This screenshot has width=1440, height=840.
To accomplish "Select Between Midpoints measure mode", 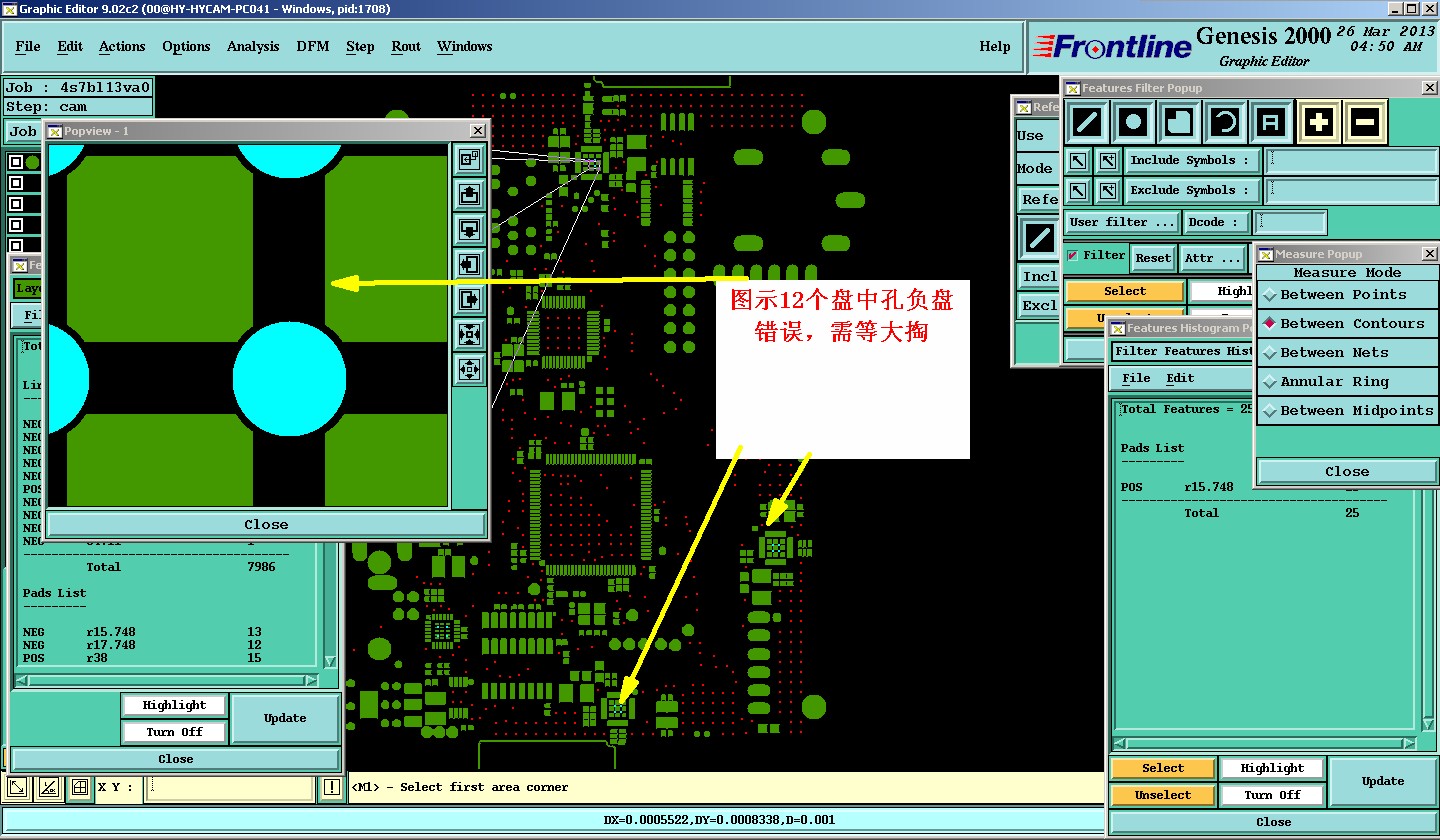I will tap(1346, 411).
